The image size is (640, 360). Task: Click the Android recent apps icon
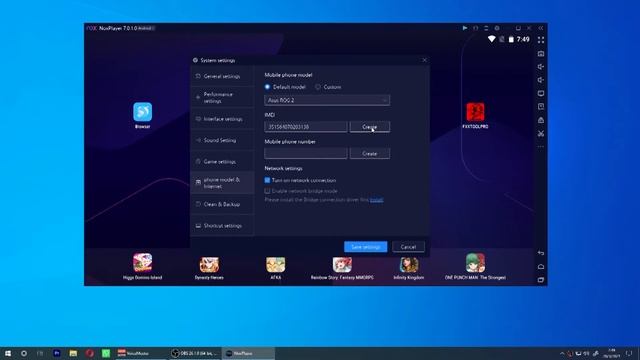pos(541,280)
